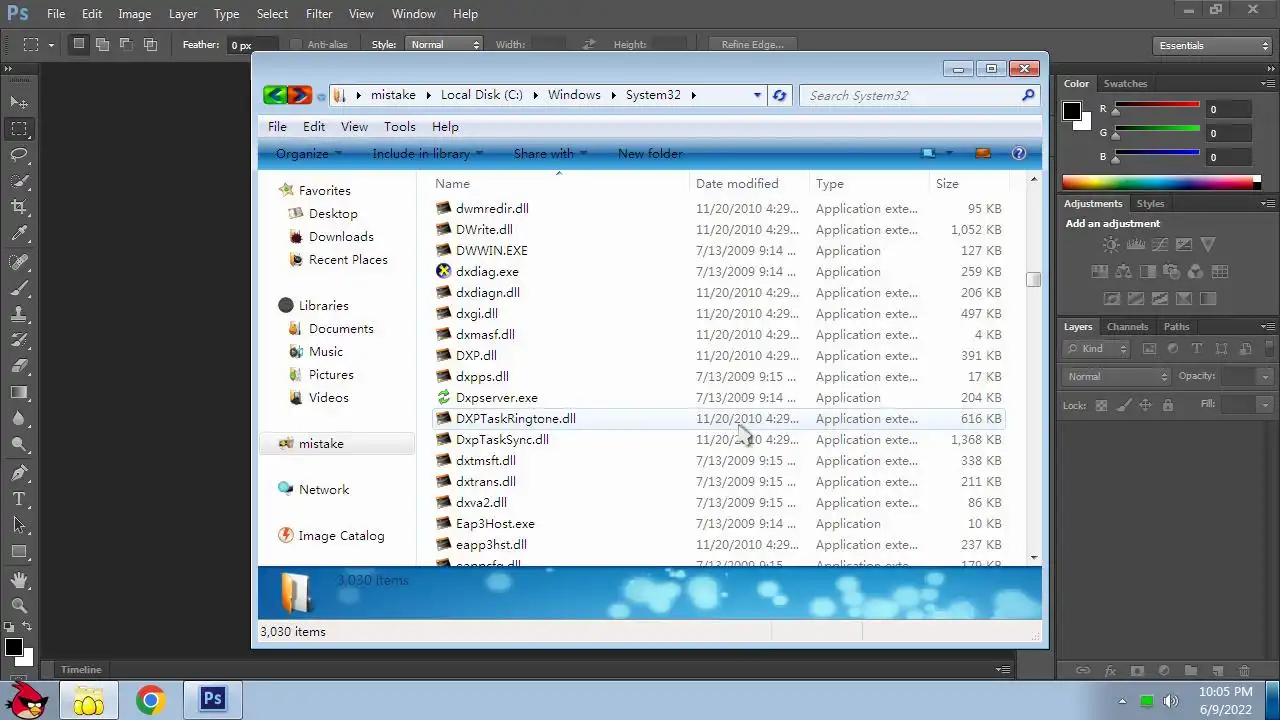This screenshot has height=720, width=1280.
Task: Select the Zoom tool in Photoshop toolbar
Action: pyautogui.click(x=19, y=605)
